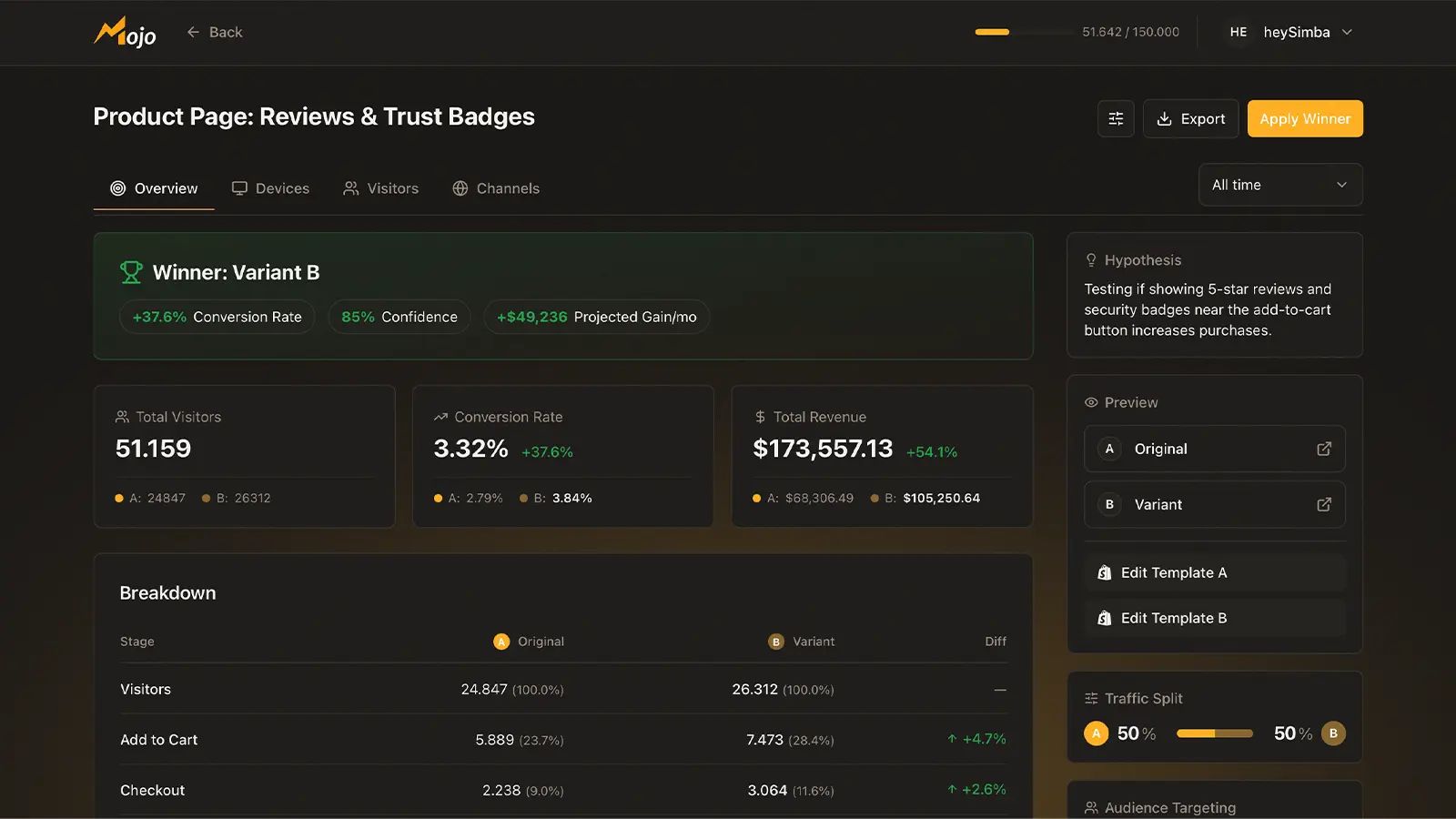Switch to the Devices tab
This screenshot has height=819, width=1456.
coord(270,188)
